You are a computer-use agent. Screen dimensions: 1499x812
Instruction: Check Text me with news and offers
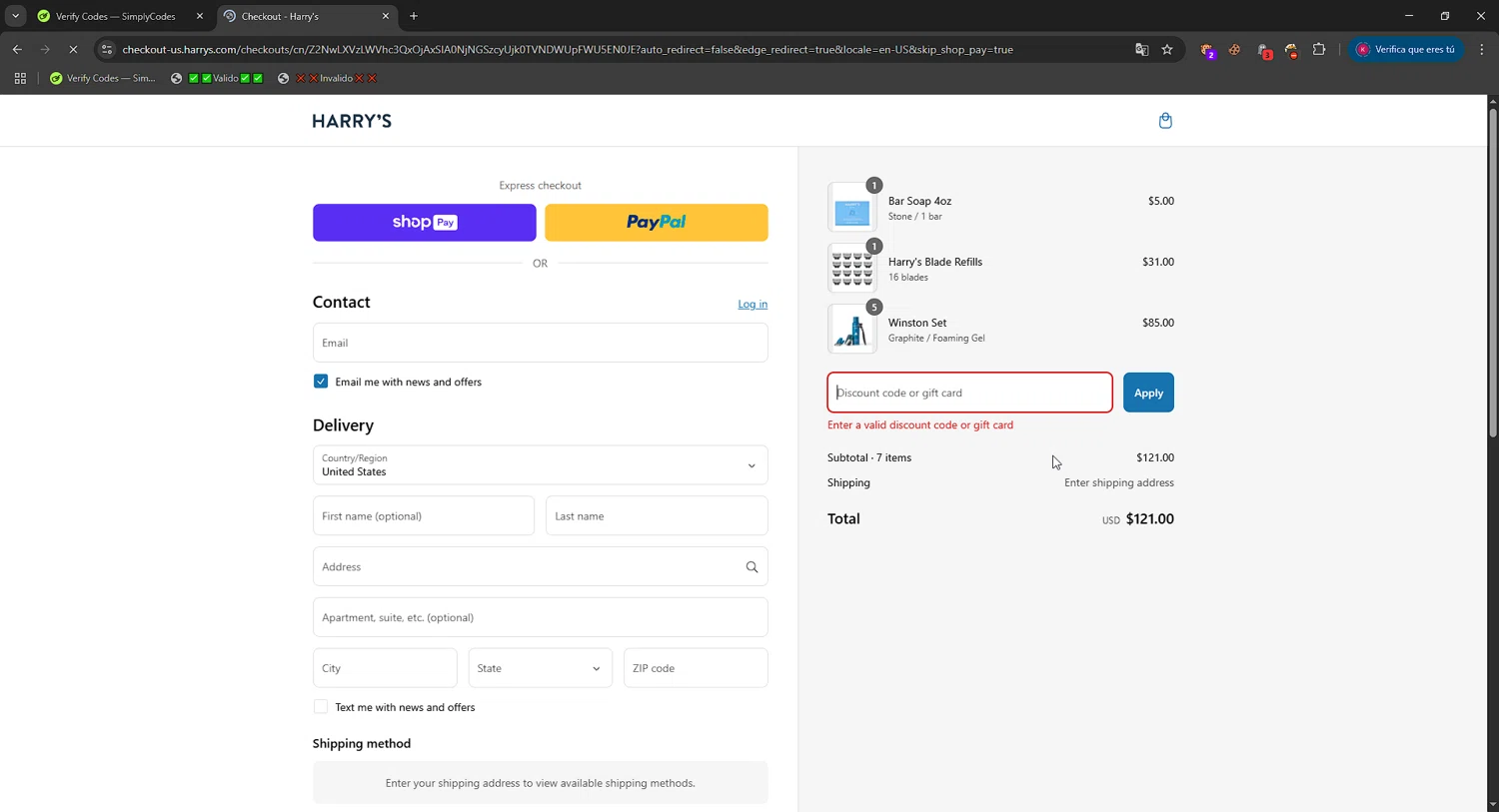[321, 707]
